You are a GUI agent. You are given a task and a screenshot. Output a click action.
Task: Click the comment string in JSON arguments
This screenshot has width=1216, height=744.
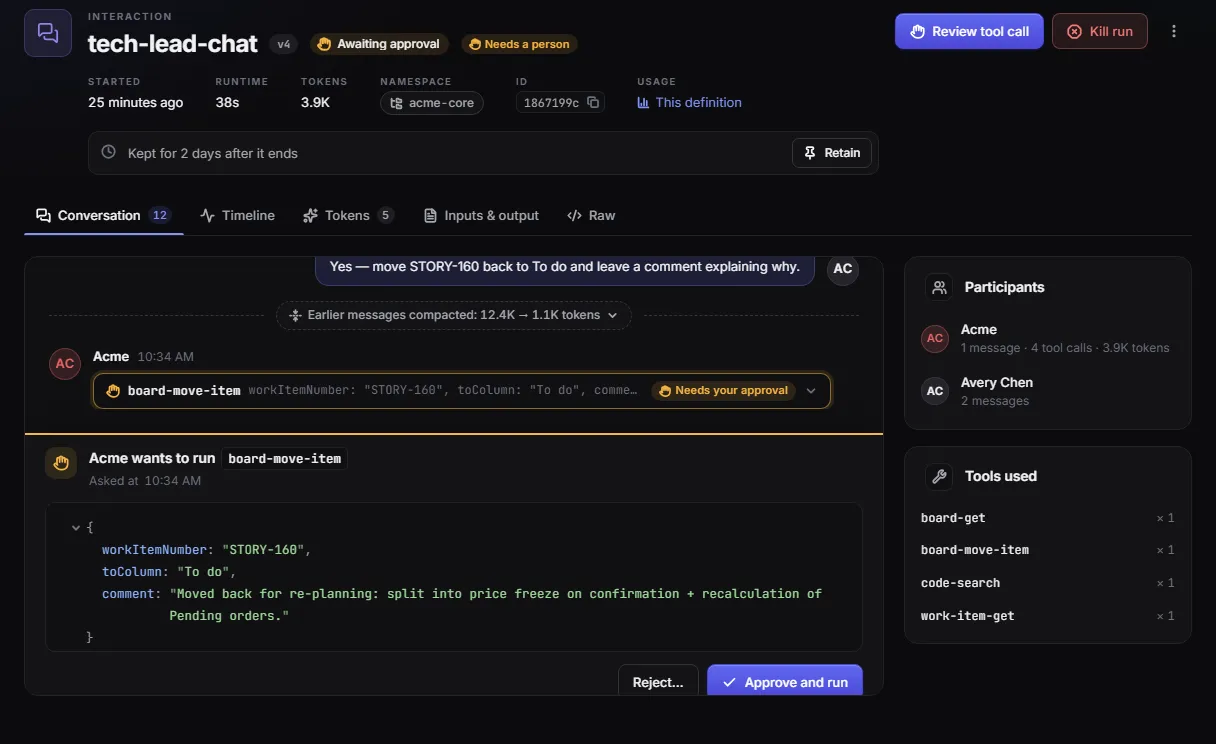click(x=495, y=605)
